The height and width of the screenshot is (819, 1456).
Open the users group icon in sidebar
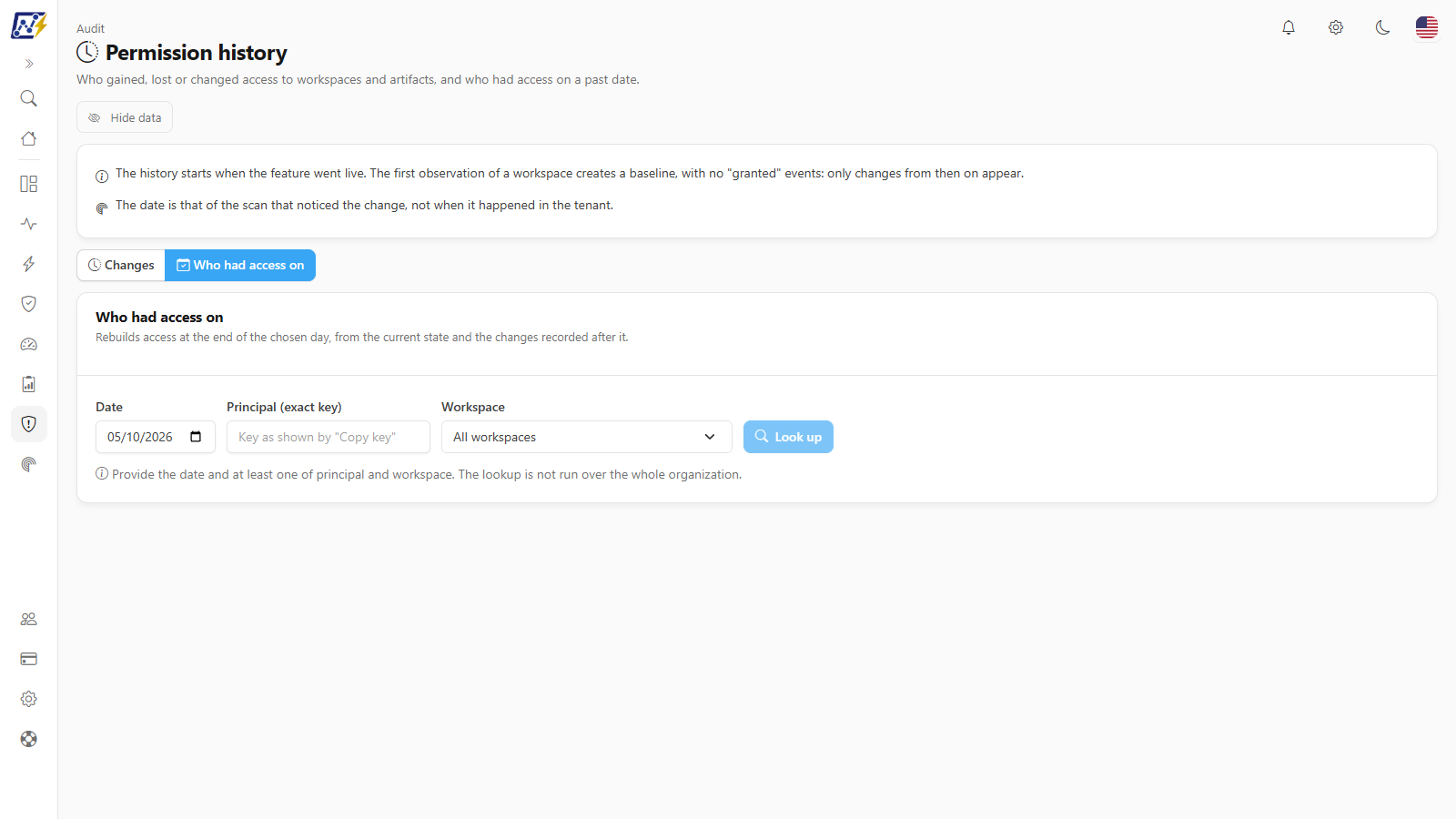[x=29, y=619]
